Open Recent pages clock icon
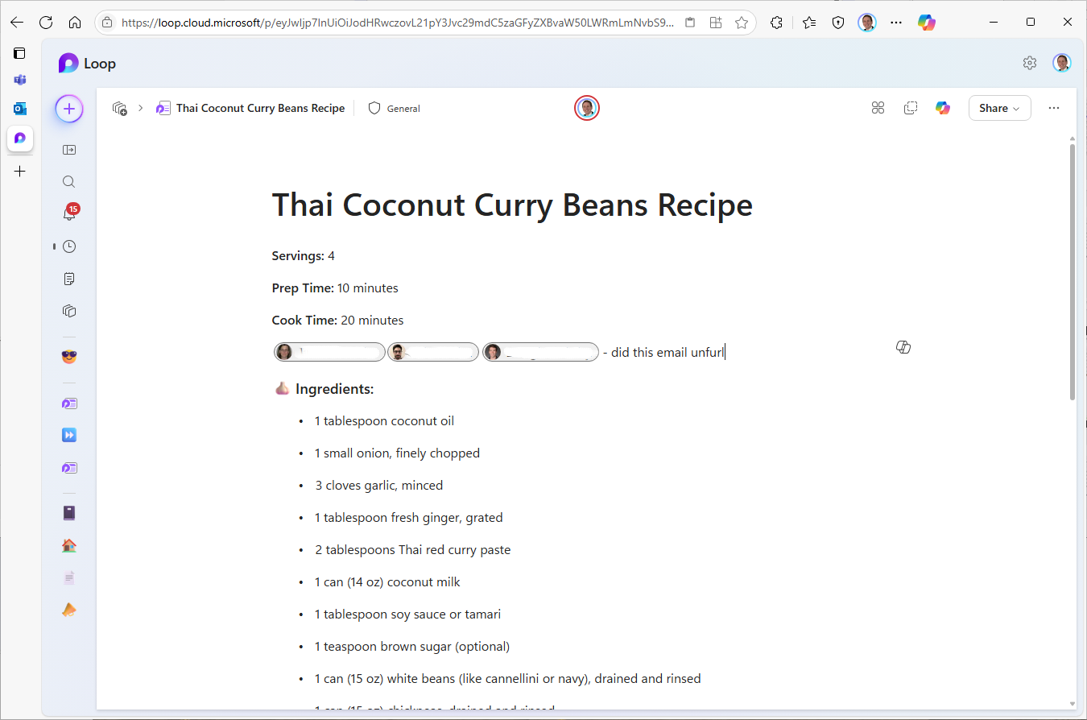 pos(69,247)
